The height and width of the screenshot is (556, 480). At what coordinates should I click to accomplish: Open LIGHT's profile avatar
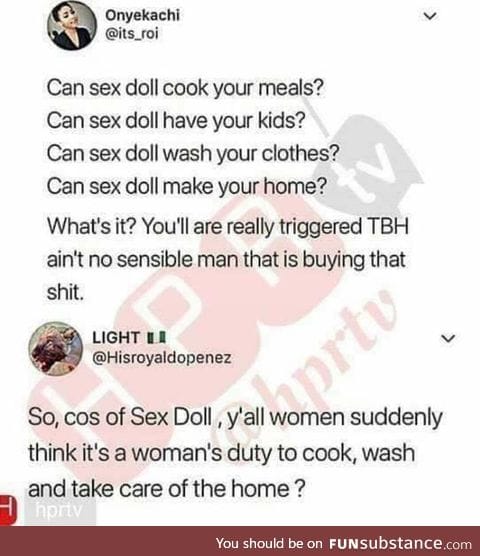56,348
